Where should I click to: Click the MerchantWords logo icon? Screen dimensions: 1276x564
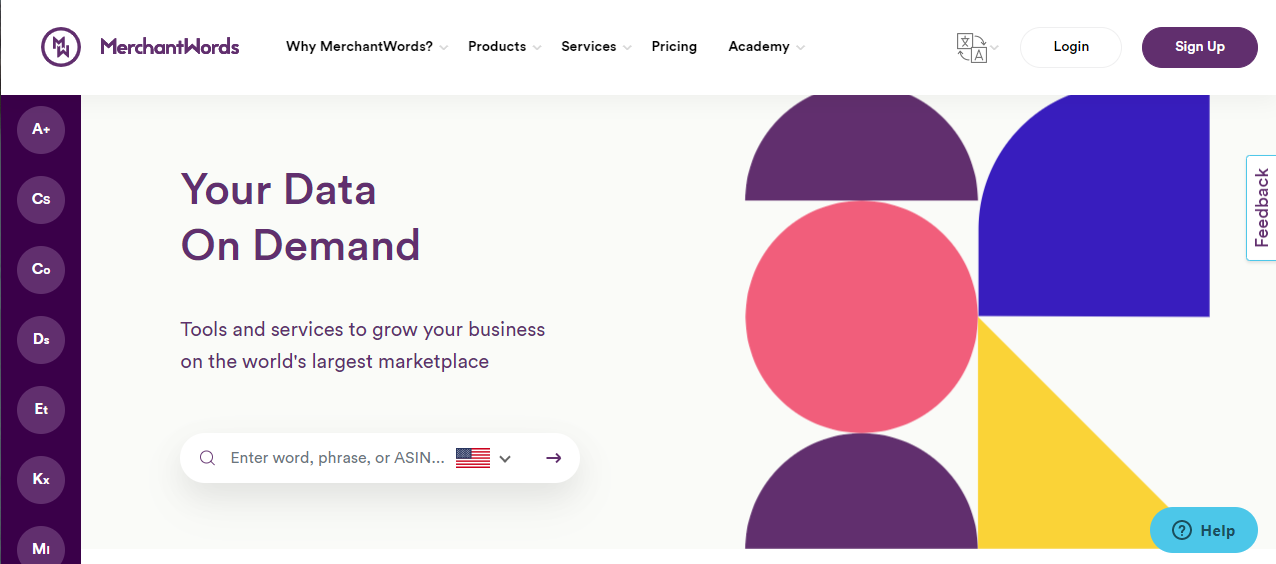point(60,47)
